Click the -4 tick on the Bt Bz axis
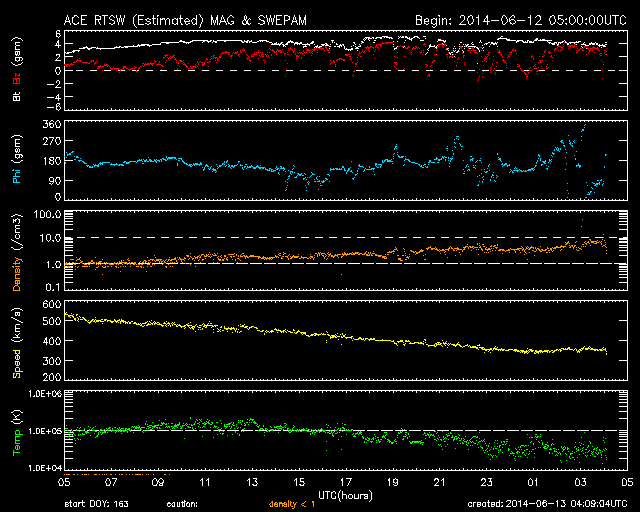Screen dimensions: 640x512 [54, 97]
